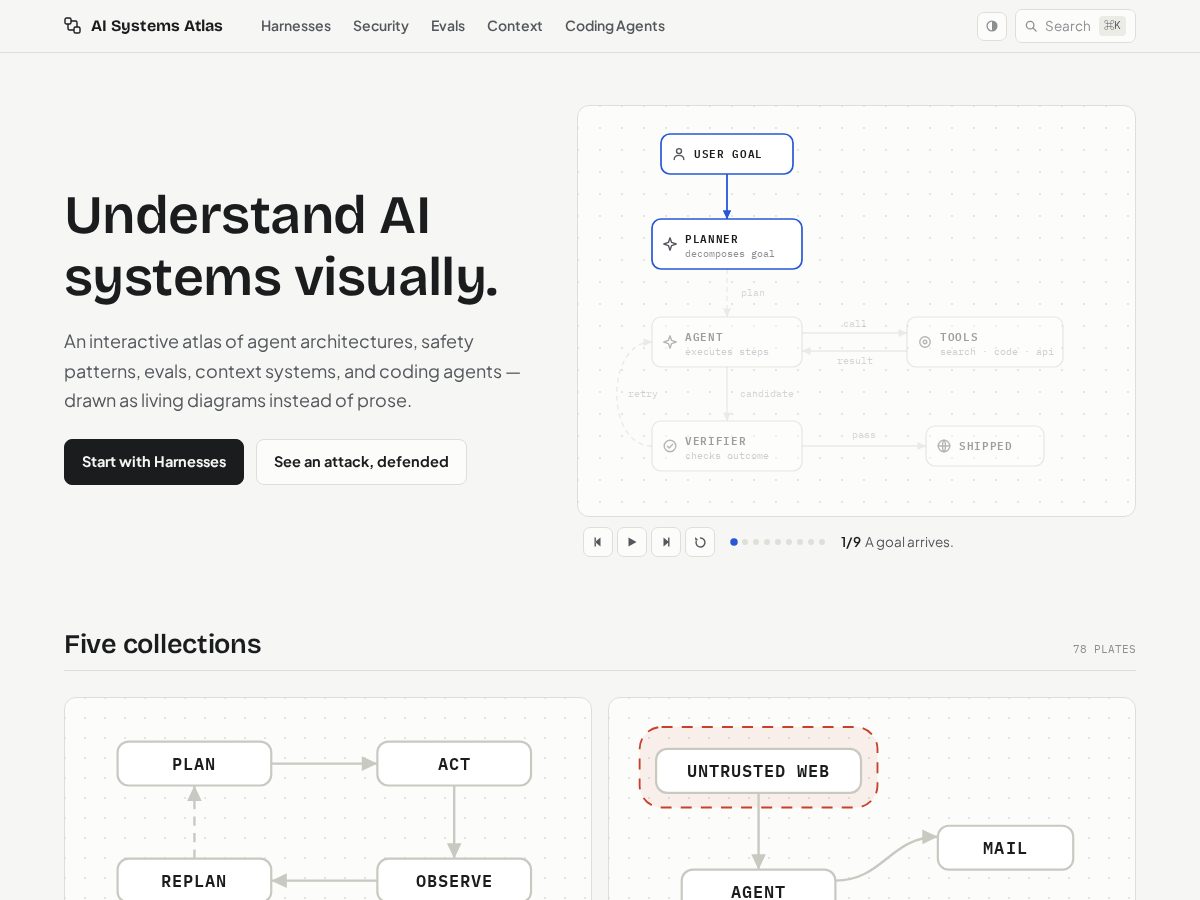The image size is (1200, 900).
Task: Click Start with Harnesses button
Action: 154,462
